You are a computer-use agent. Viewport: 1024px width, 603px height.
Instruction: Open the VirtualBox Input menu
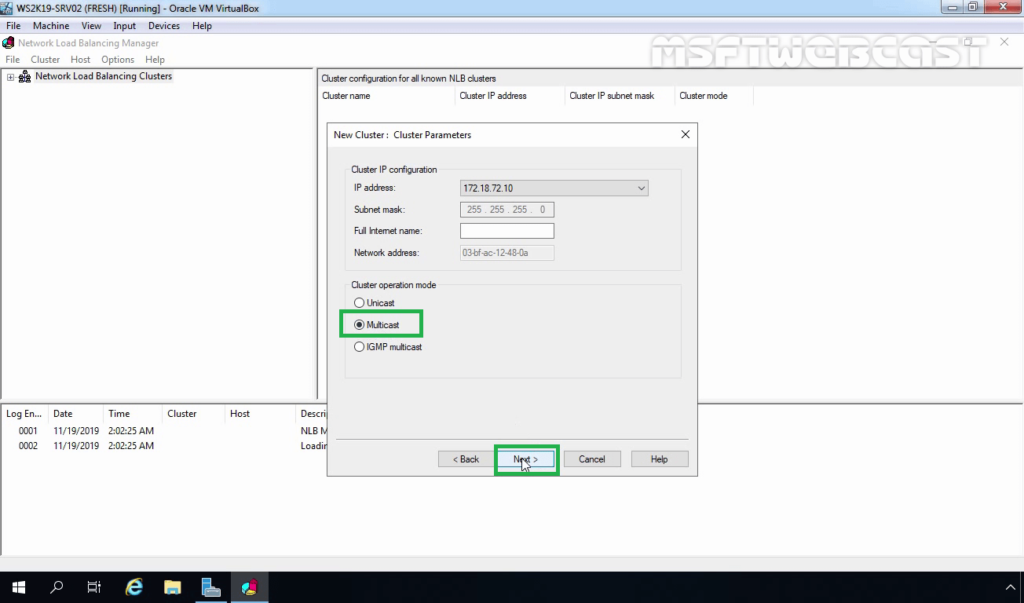point(124,26)
